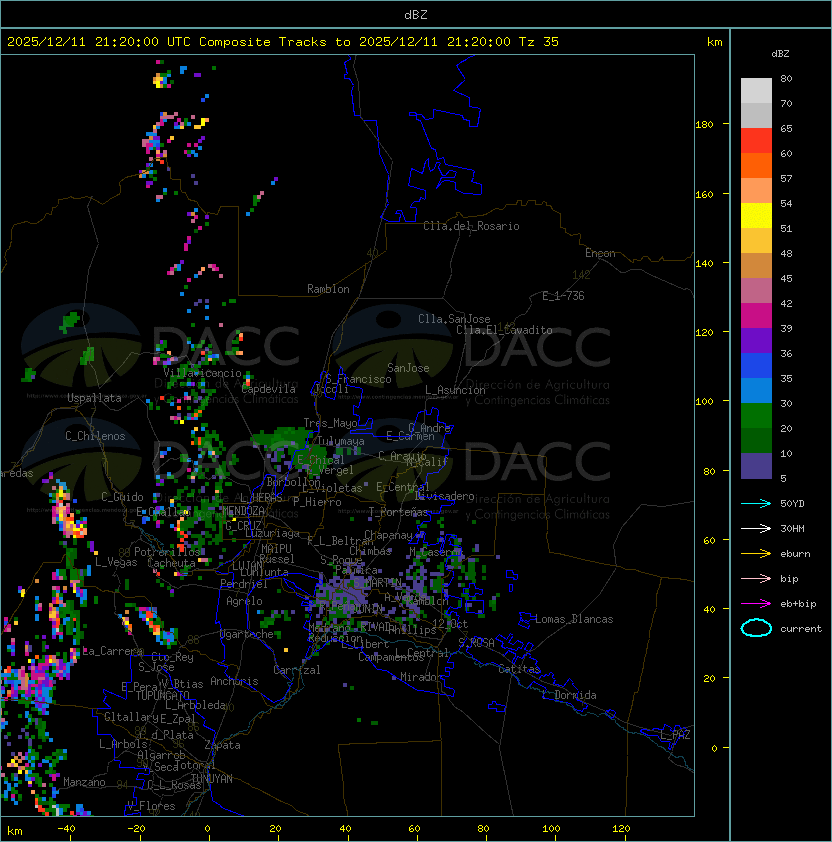The height and width of the screenshot is (842, 832).
Task: Click the 'dBZ' legend heading
Action: (x=780, y=54)
